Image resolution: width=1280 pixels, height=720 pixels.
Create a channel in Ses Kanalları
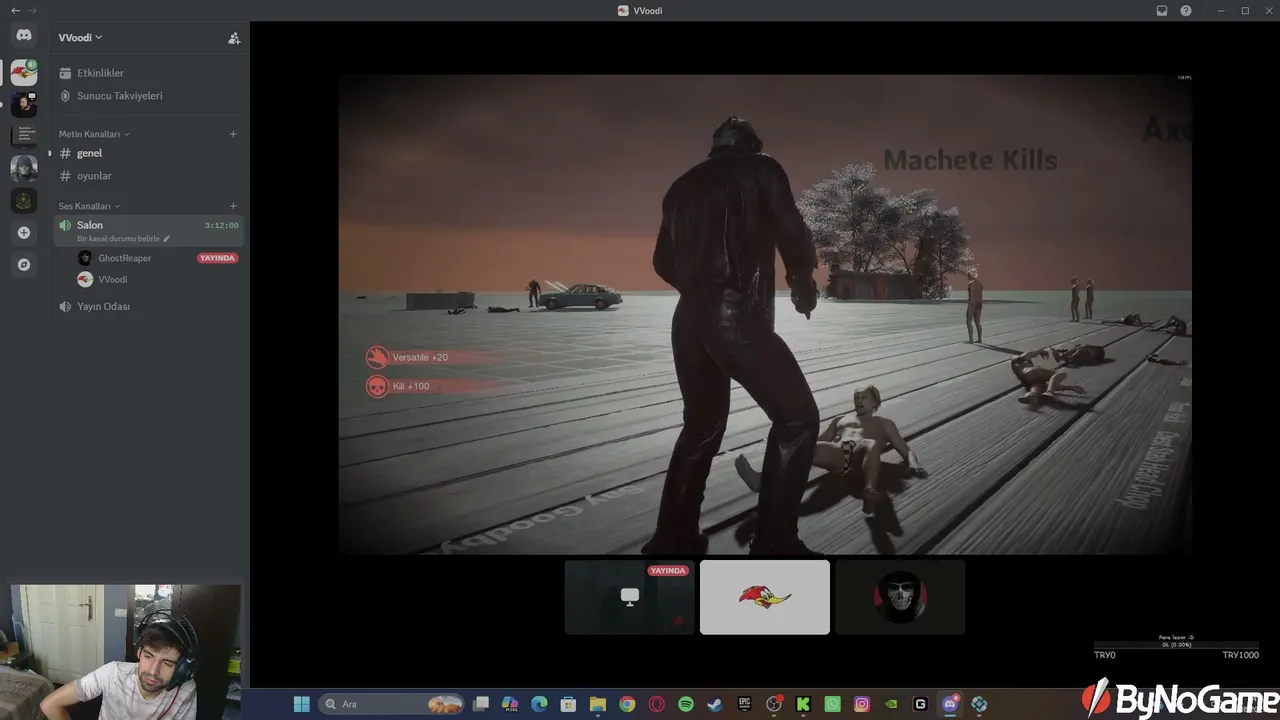[x=233, y=206]
